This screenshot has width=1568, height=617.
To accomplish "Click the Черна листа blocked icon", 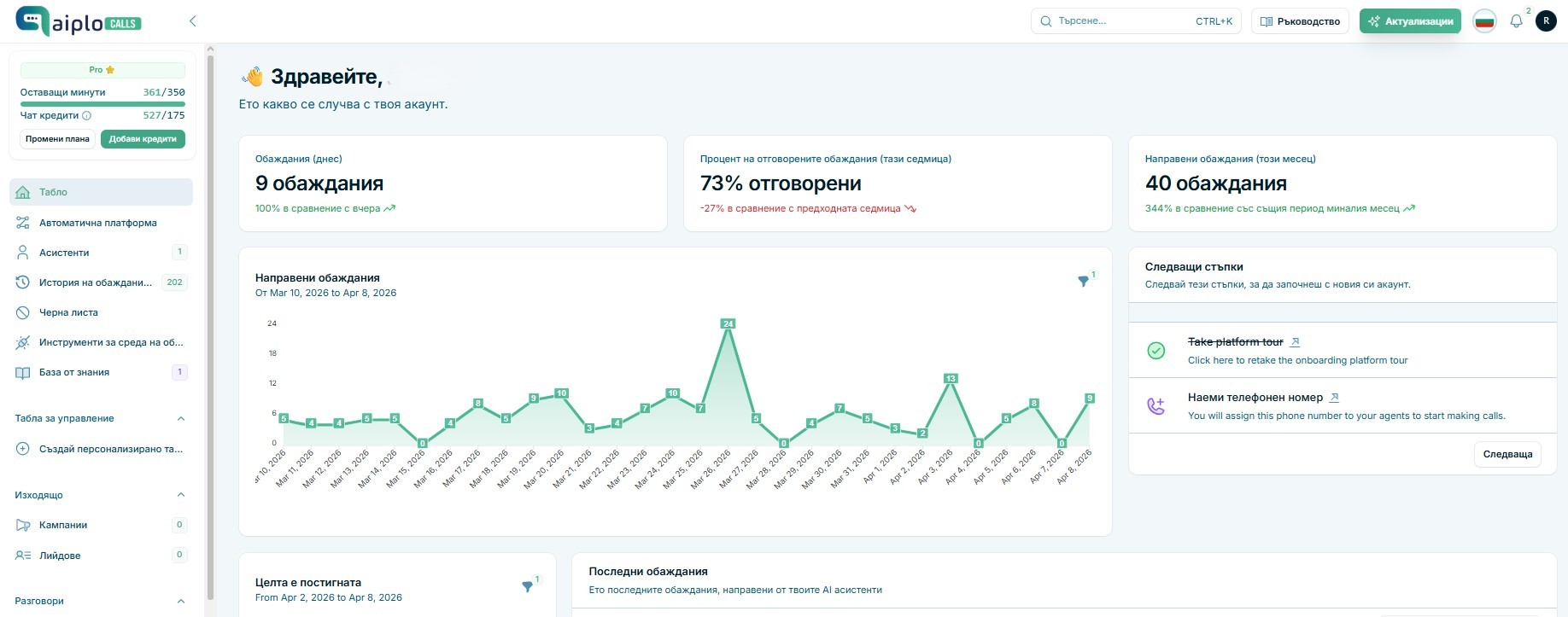I will [x=23, y=312].
